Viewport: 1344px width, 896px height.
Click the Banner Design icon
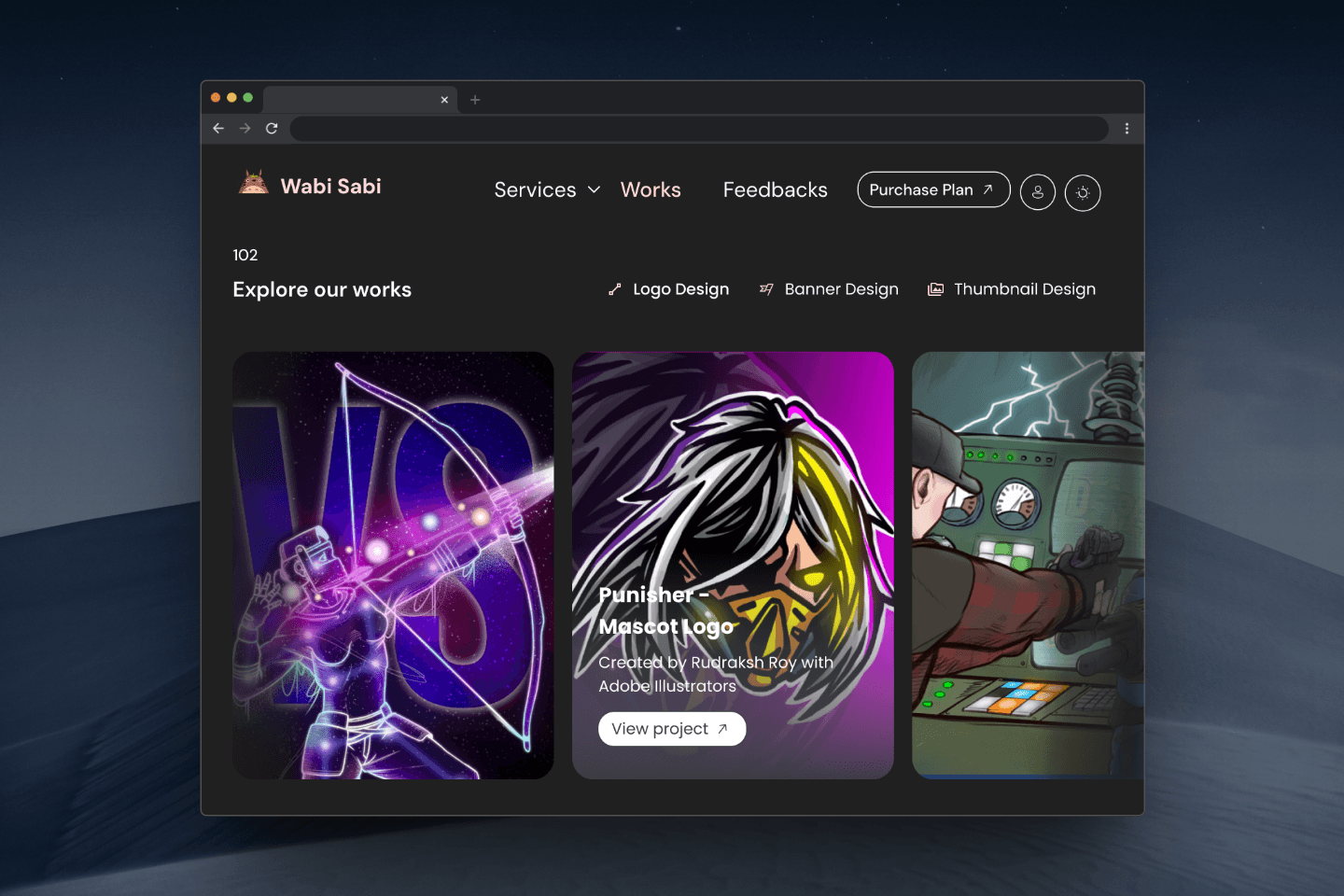tap(766, 289)
